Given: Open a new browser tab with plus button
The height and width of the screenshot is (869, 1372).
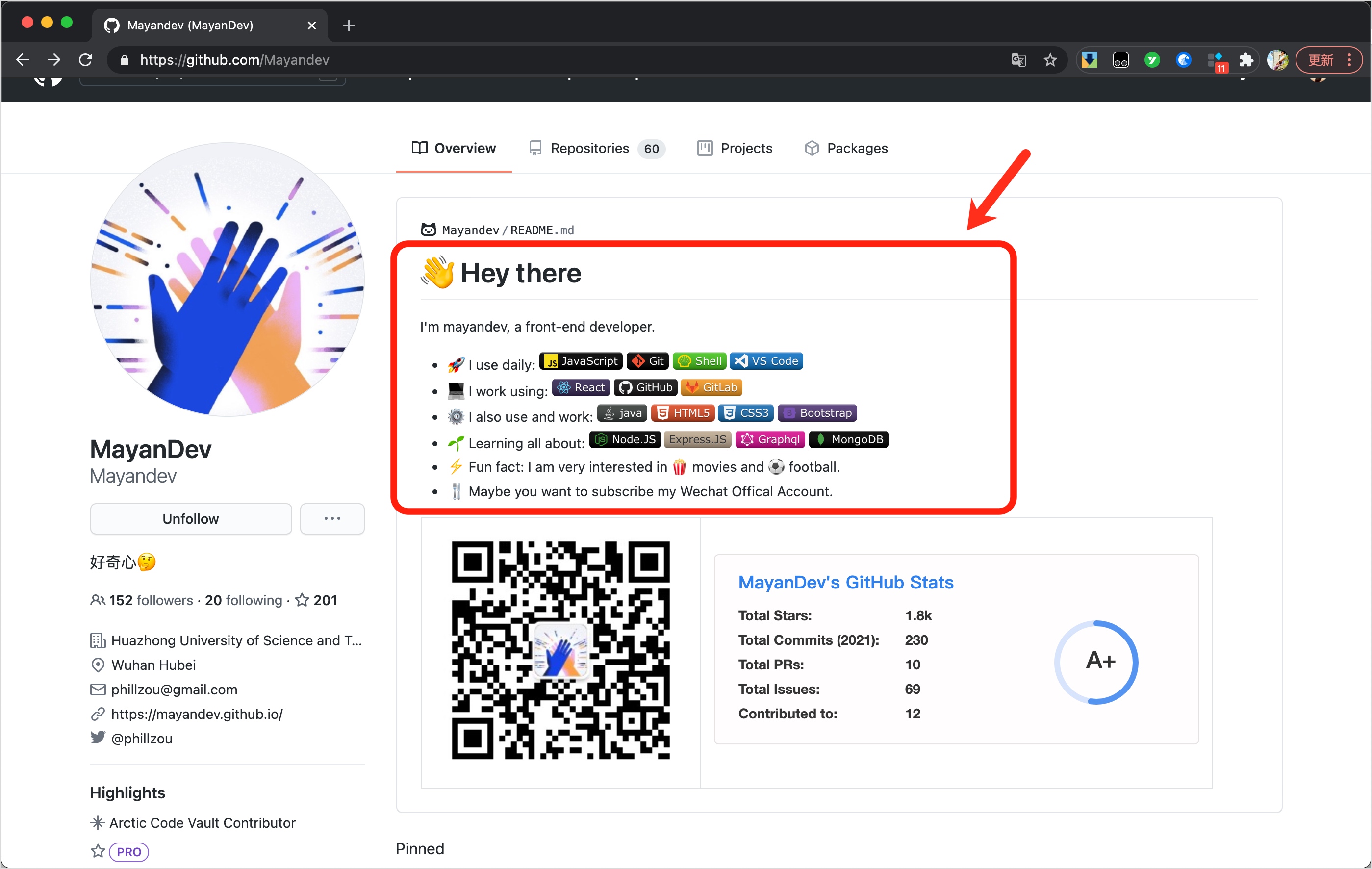Looking at the screenshot, I should tap(349, 25).
